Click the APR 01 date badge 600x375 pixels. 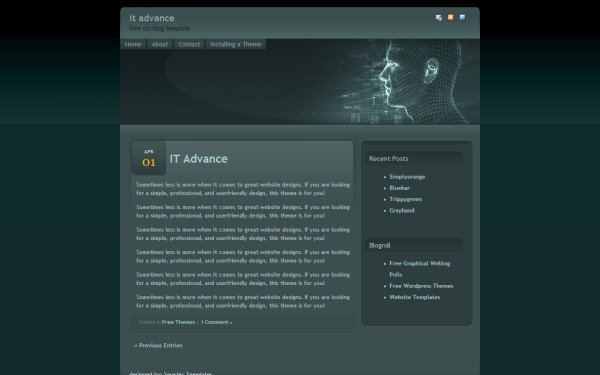(149, 158)
